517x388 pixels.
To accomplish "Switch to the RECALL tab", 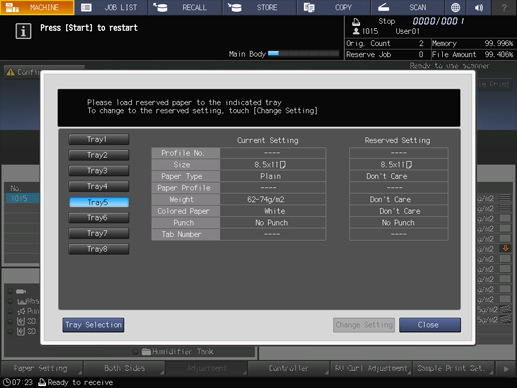I will point(185,7).
